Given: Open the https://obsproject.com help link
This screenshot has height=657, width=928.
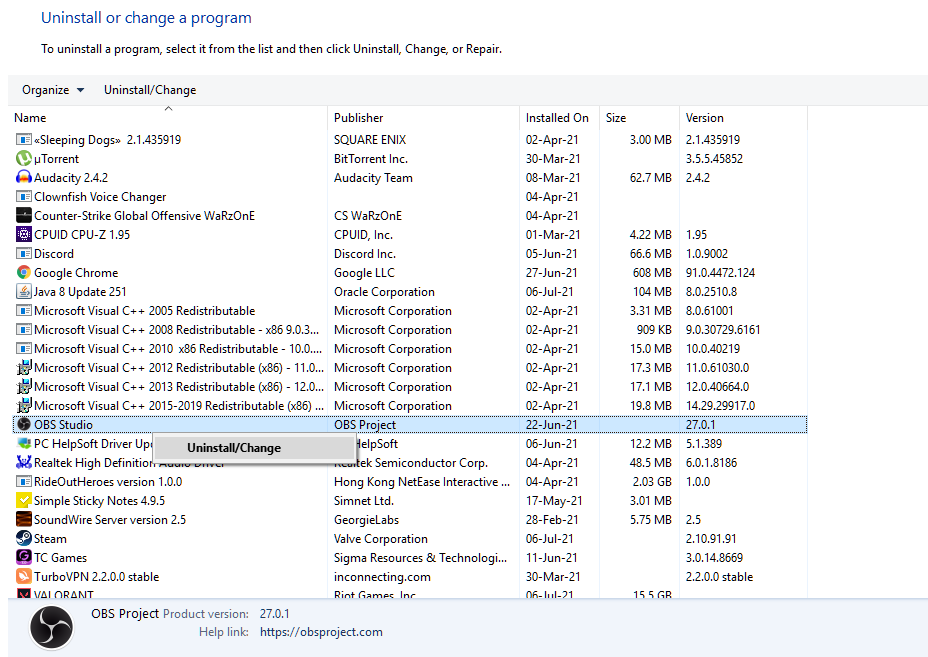Looking at the screenshot, I should 321,632.
